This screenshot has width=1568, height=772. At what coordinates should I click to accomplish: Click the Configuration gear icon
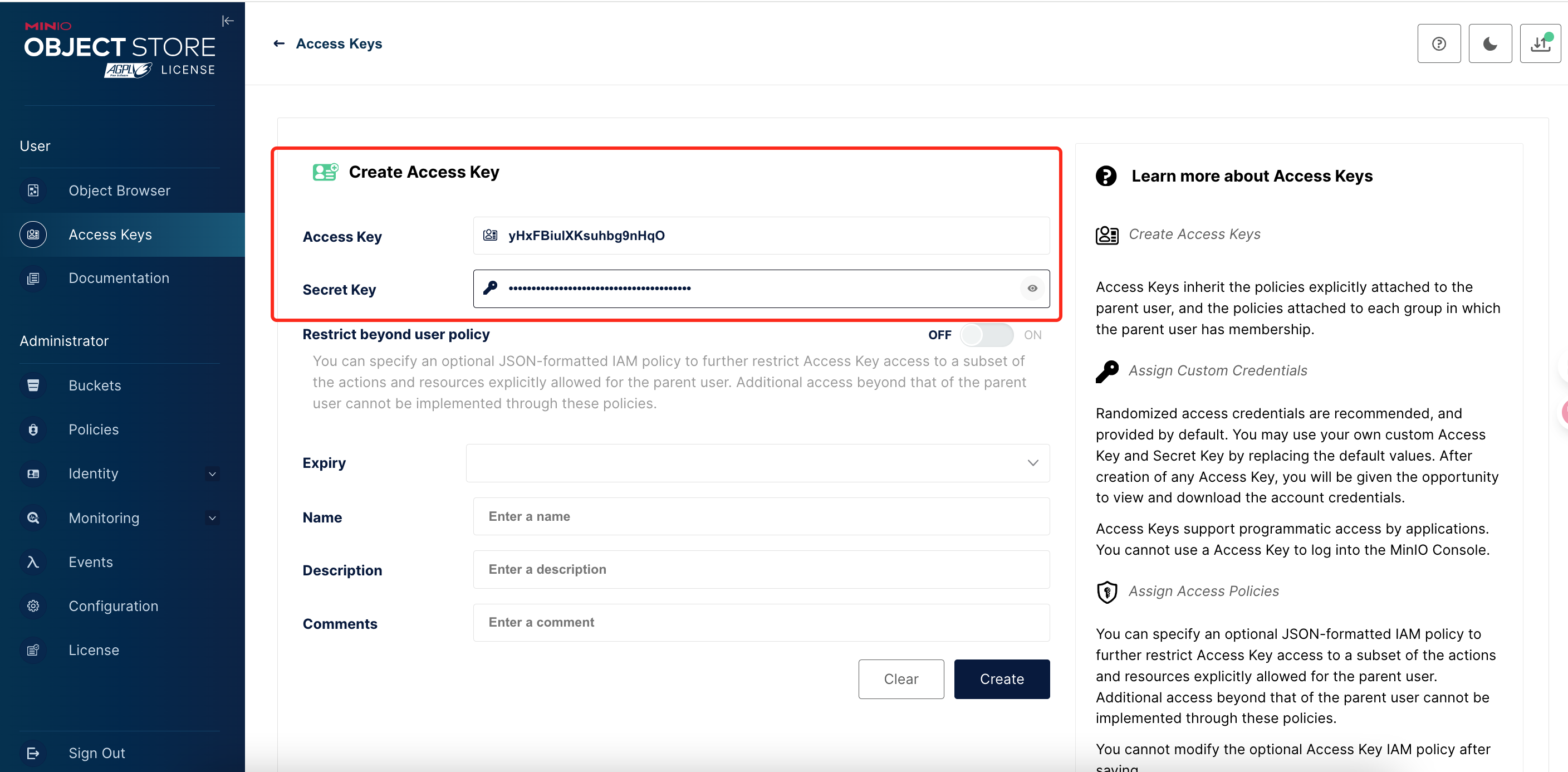pyautogui.click(x=33, y=606)
